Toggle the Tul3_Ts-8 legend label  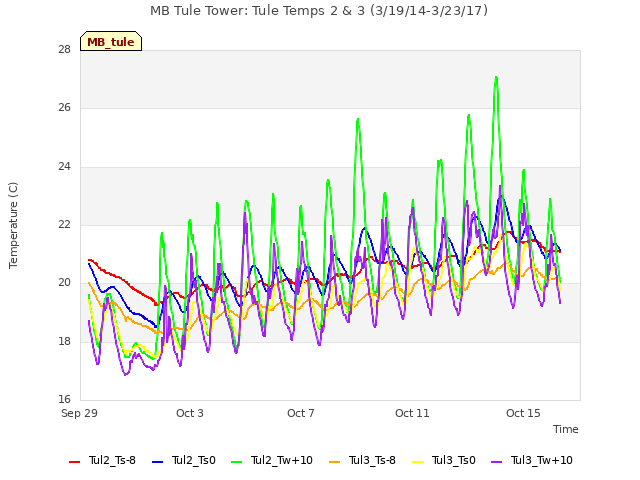pyautogui.click(x=372, y=460)
